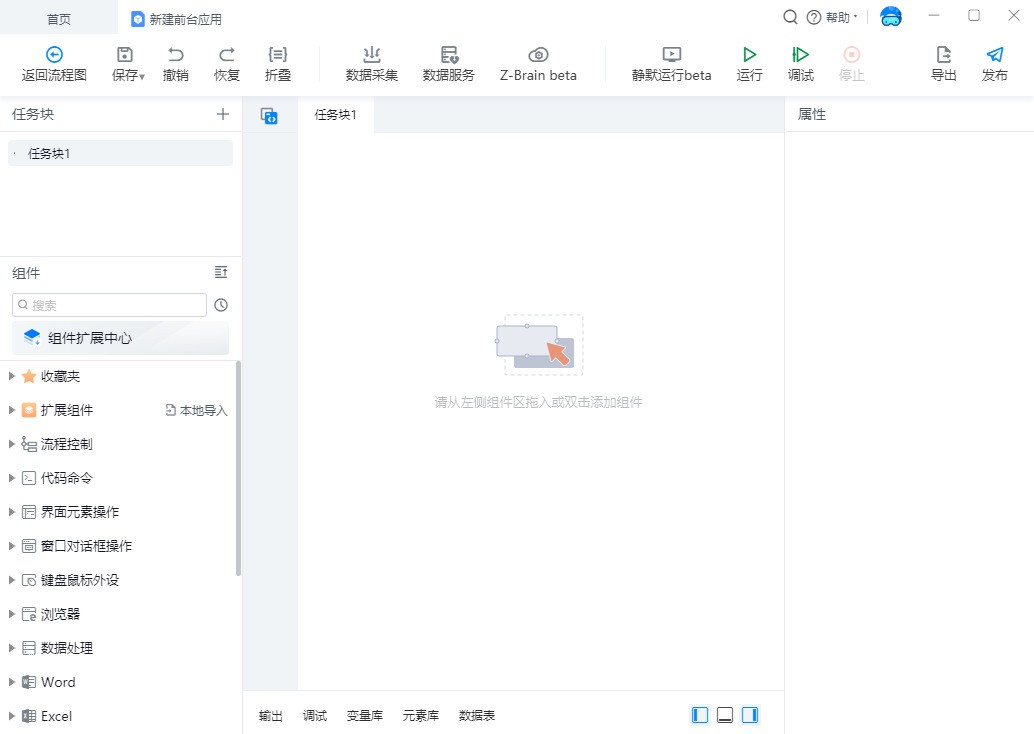Image resolution: width=1034 pixels, height=734 pixels.
Task: Toggle the bottom panel layout button
Action: (725, 715)
